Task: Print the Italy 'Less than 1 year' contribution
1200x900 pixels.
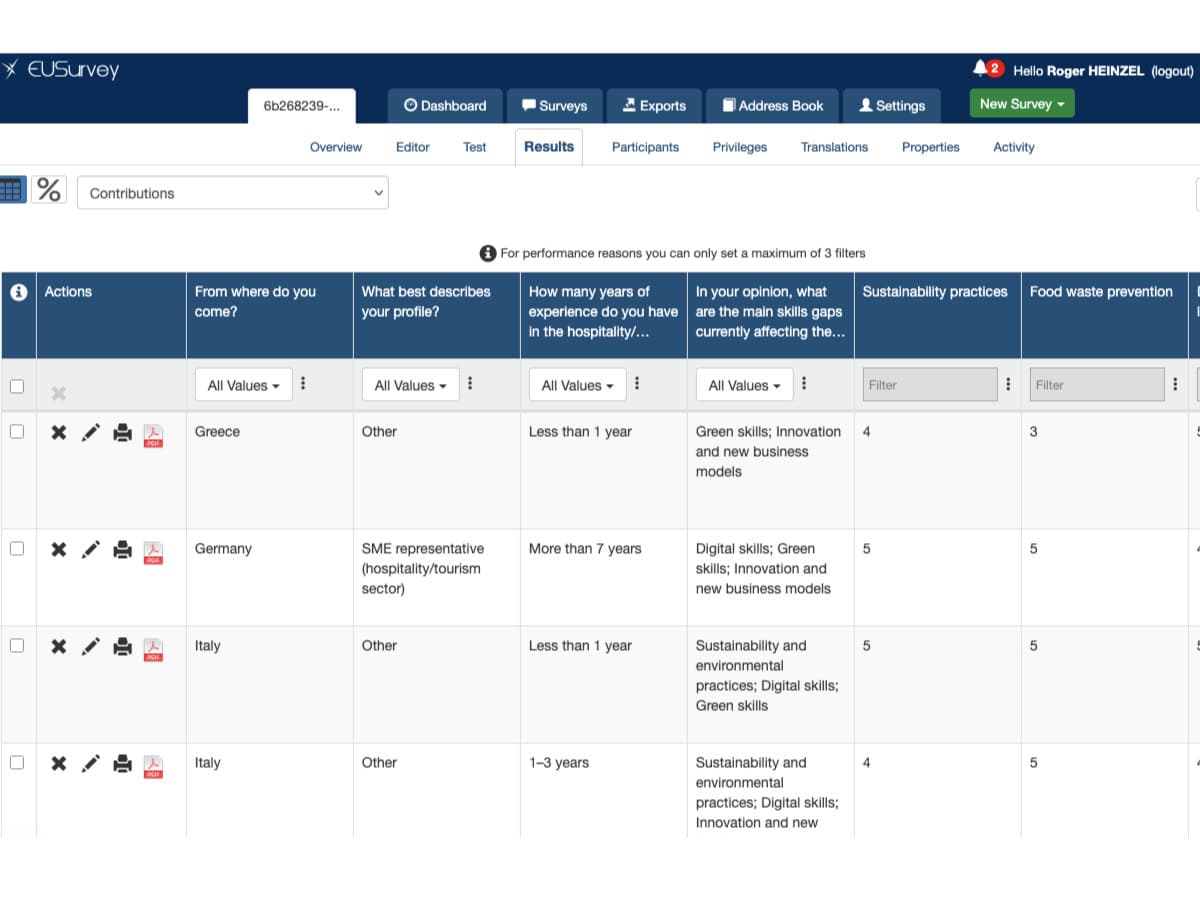Action: [122, 647]
